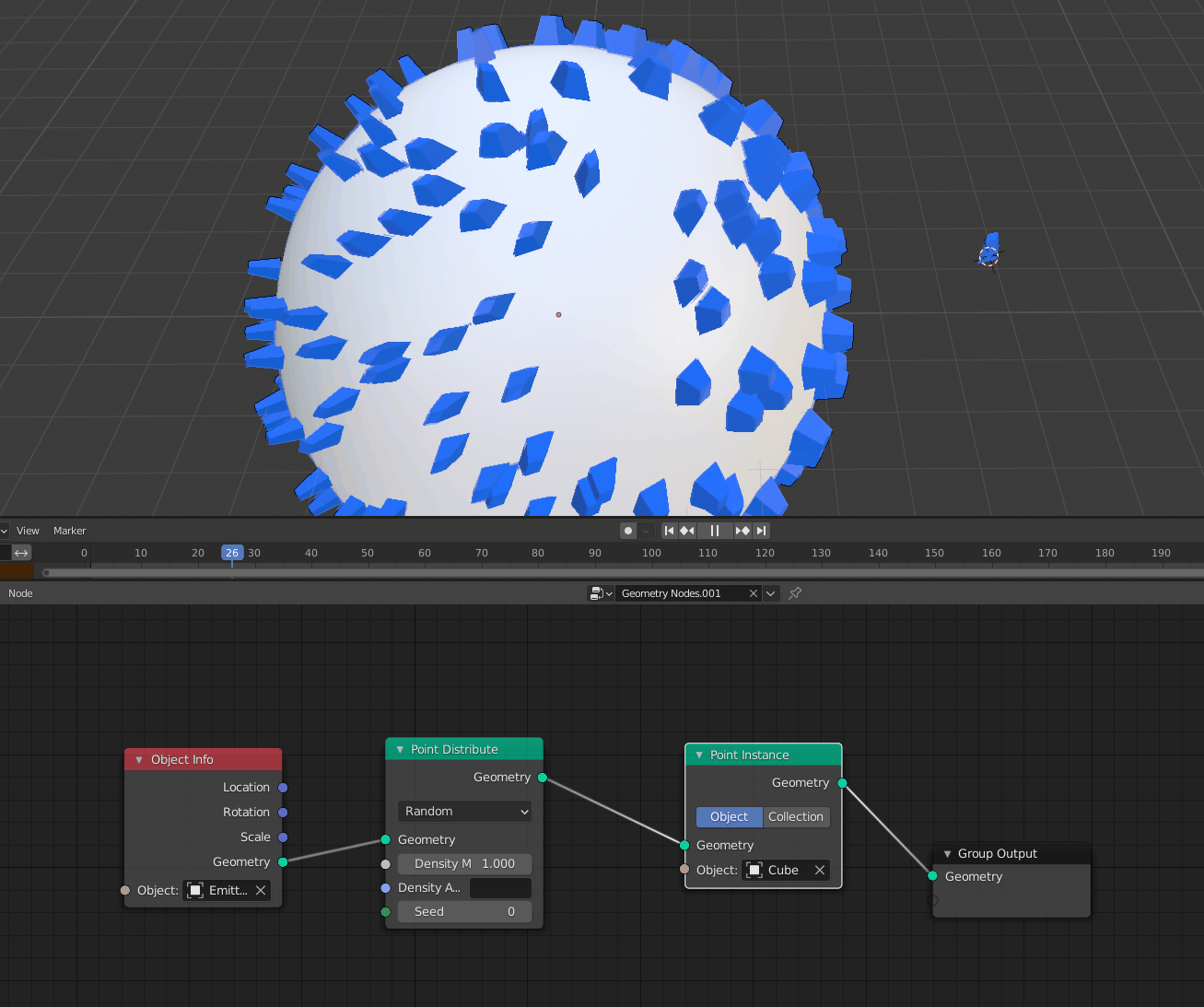Click Point Instance Object input socket
The height and width of the screenshot is (1007, 1204).
pyautogui.click(x=684, y=870)
